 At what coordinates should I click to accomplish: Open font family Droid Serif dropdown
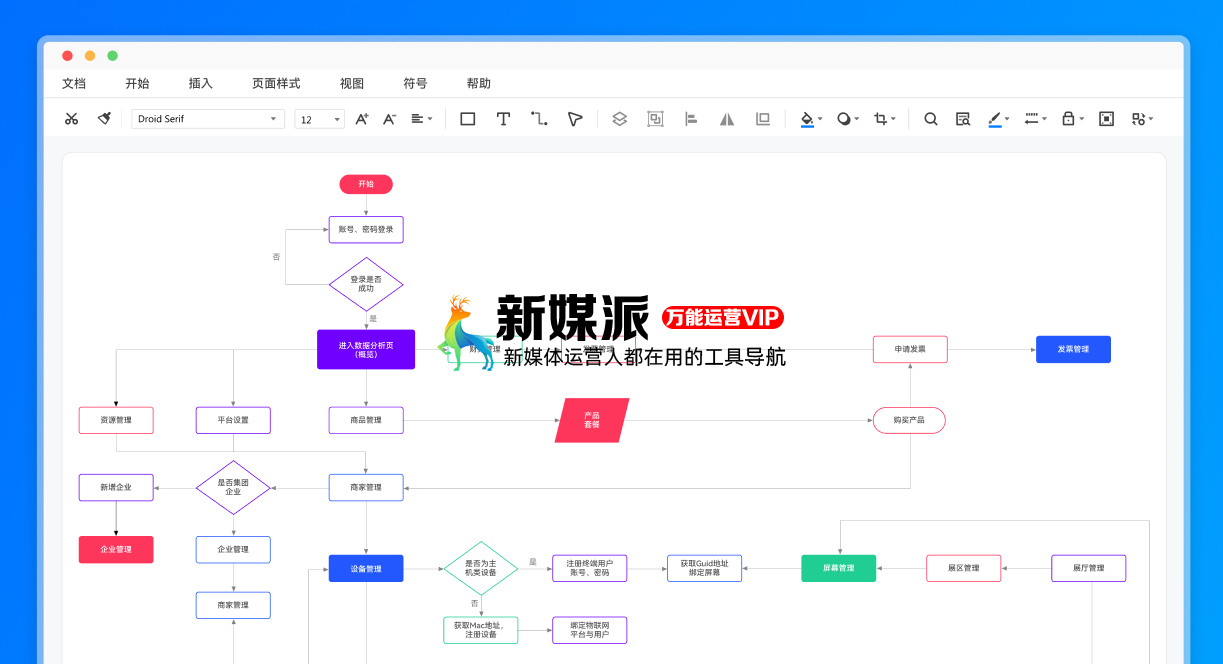pos(208,119)
